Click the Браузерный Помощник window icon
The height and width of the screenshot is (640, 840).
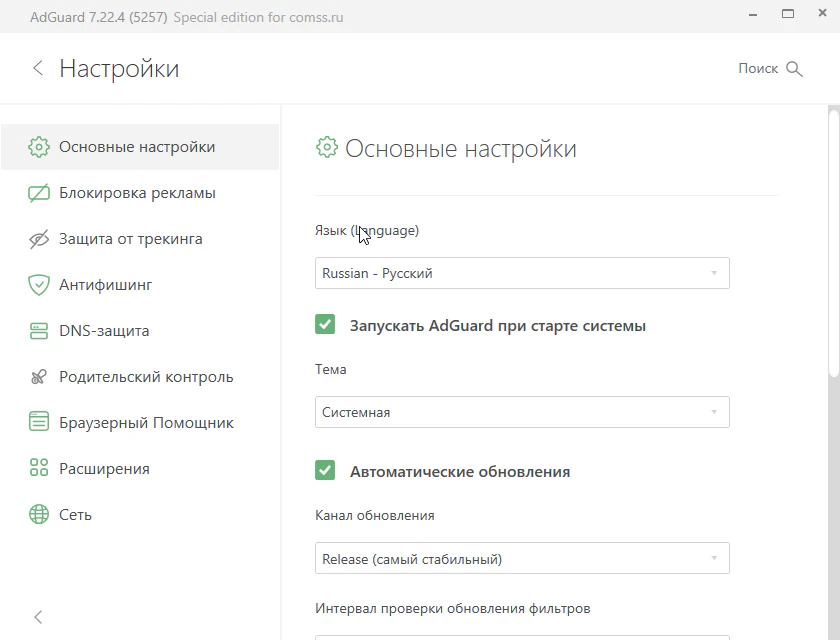[x=39, y=423]
